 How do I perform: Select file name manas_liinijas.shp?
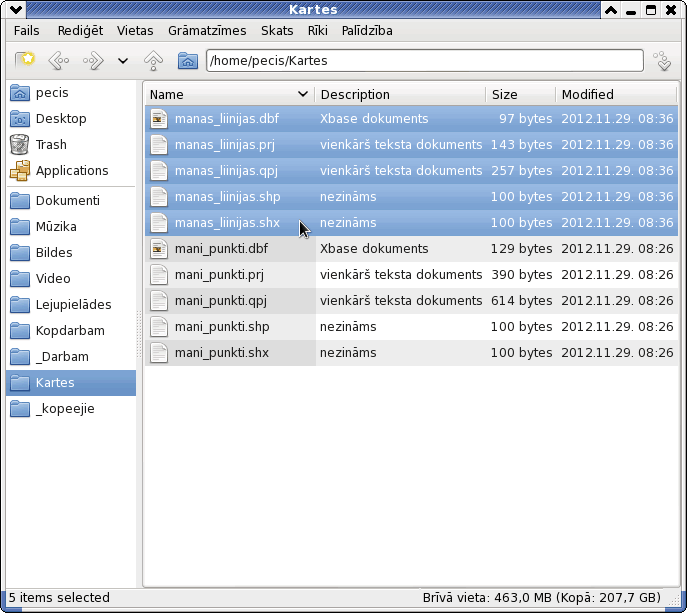(227, 197)
